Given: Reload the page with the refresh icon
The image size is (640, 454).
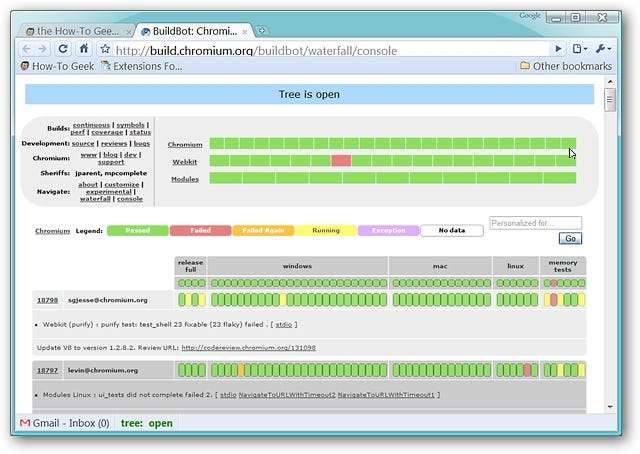Looking at the screenshot, I should pos(63,49).
